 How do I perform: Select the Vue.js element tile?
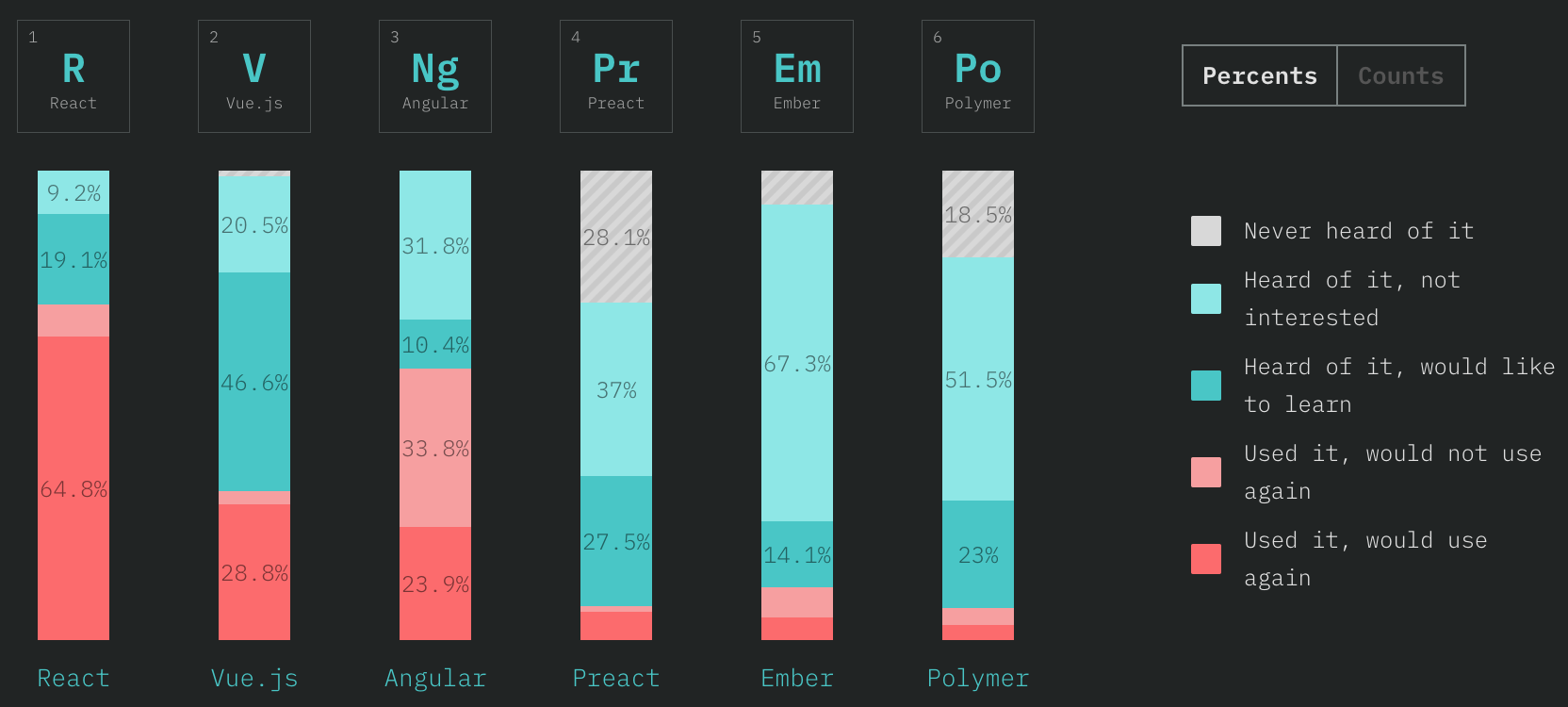point(254,76)
